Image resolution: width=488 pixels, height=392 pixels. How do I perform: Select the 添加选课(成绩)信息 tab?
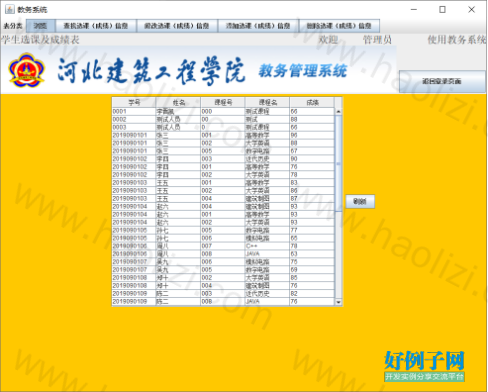tap(258, 26)
